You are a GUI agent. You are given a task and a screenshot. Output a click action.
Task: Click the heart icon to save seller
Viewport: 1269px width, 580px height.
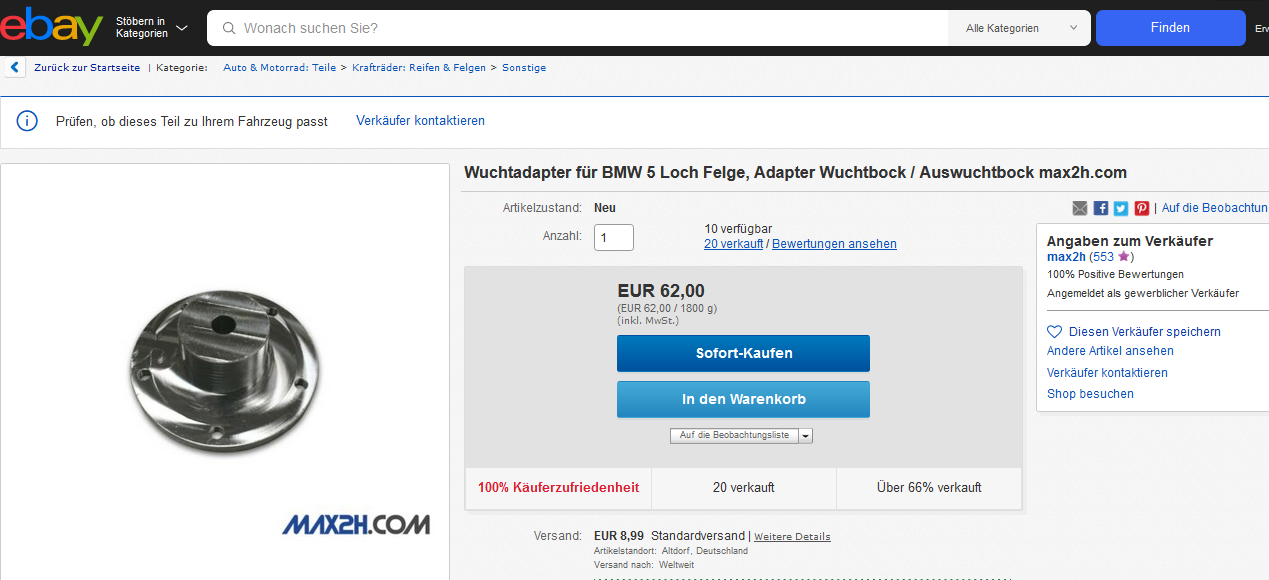click(1054, 332)
